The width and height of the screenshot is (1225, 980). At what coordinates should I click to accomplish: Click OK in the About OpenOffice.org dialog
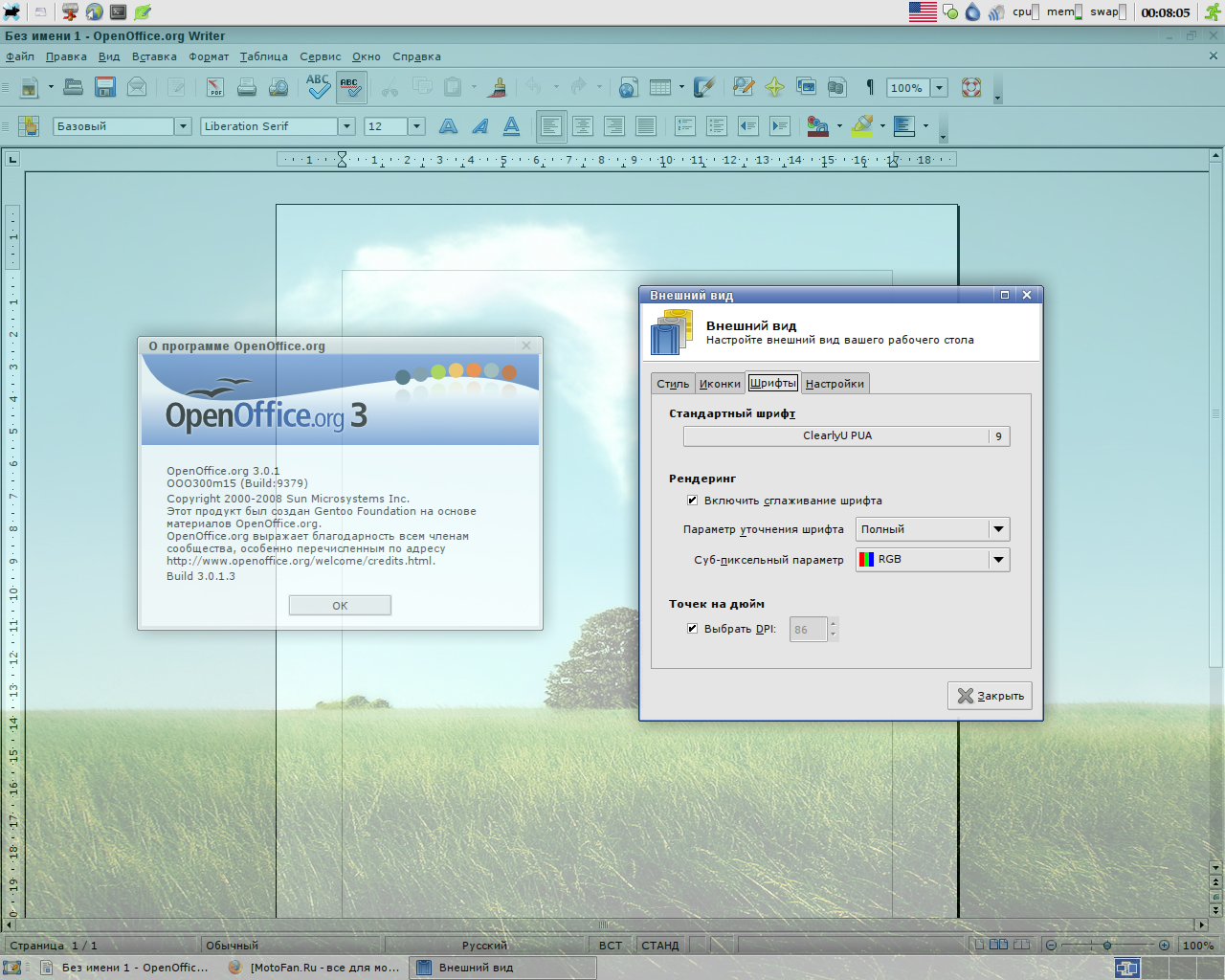340,606
